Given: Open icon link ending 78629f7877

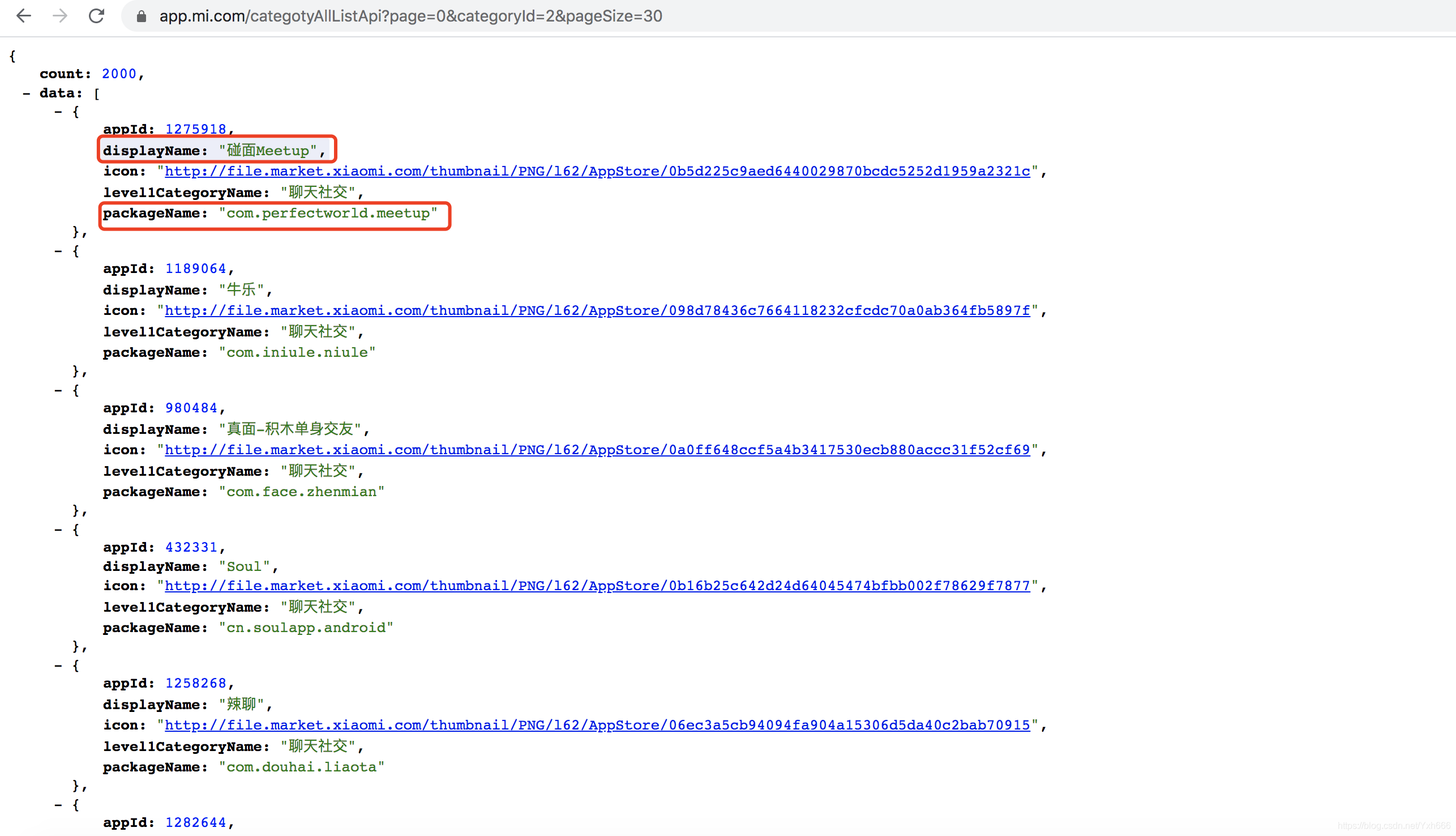Looking at the screenshot, I should coord(597,586).
